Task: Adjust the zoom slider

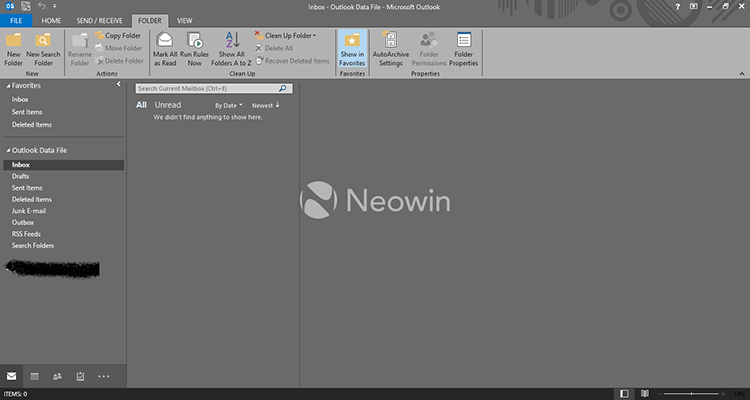Action: click(x=692, y=394)
